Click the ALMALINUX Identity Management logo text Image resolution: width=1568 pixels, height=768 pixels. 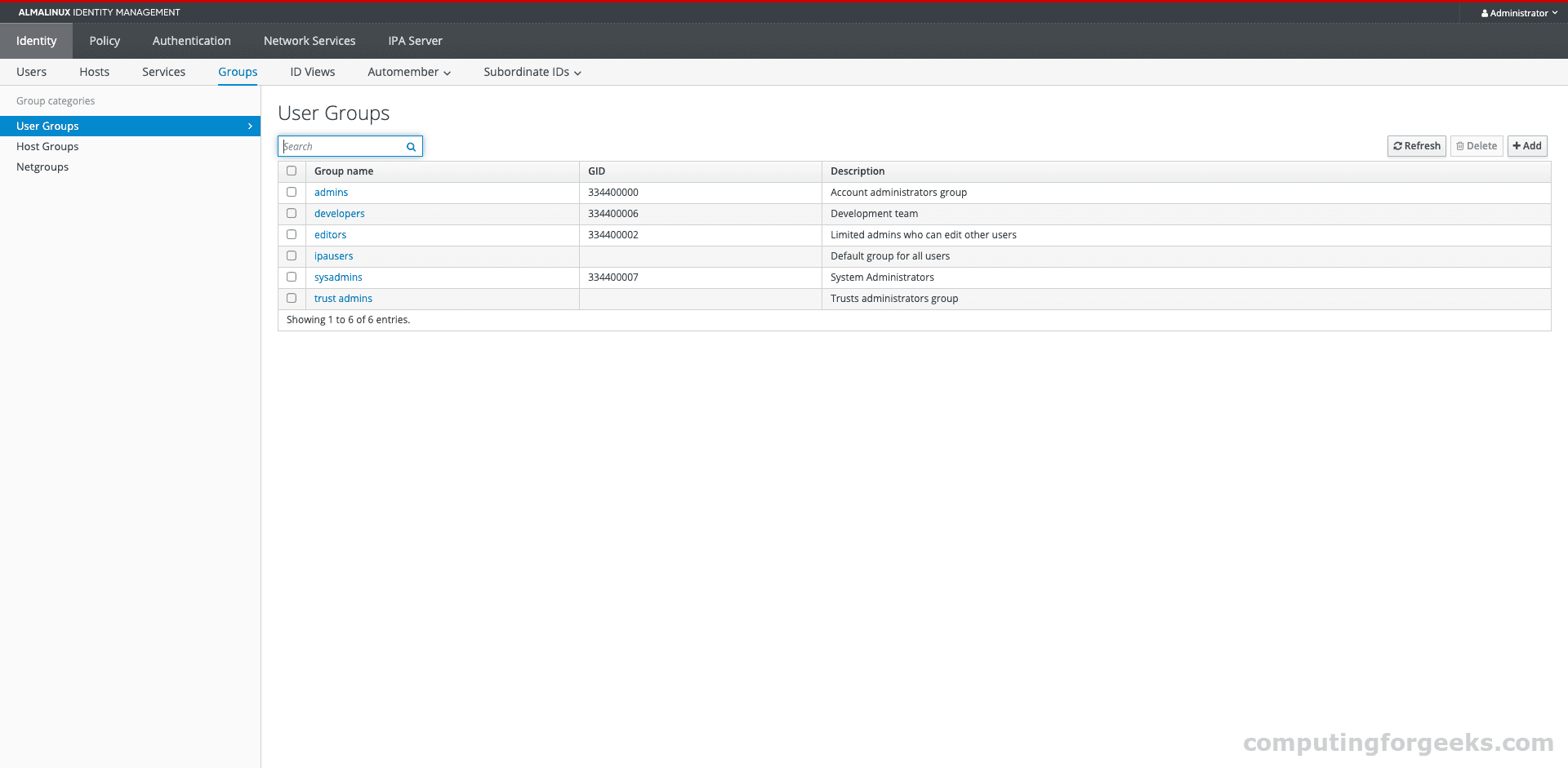[x=98, y=12]
